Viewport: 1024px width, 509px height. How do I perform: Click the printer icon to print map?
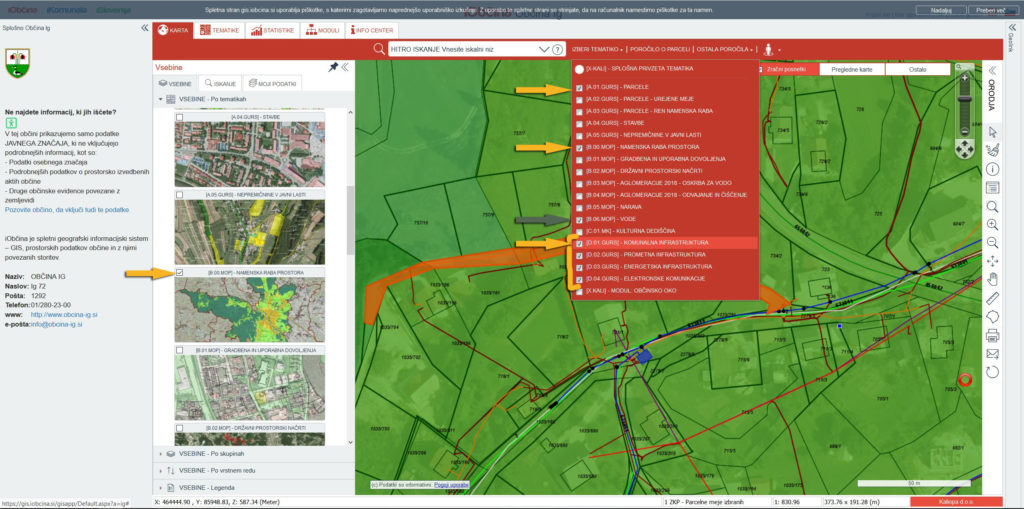[992, 335]
